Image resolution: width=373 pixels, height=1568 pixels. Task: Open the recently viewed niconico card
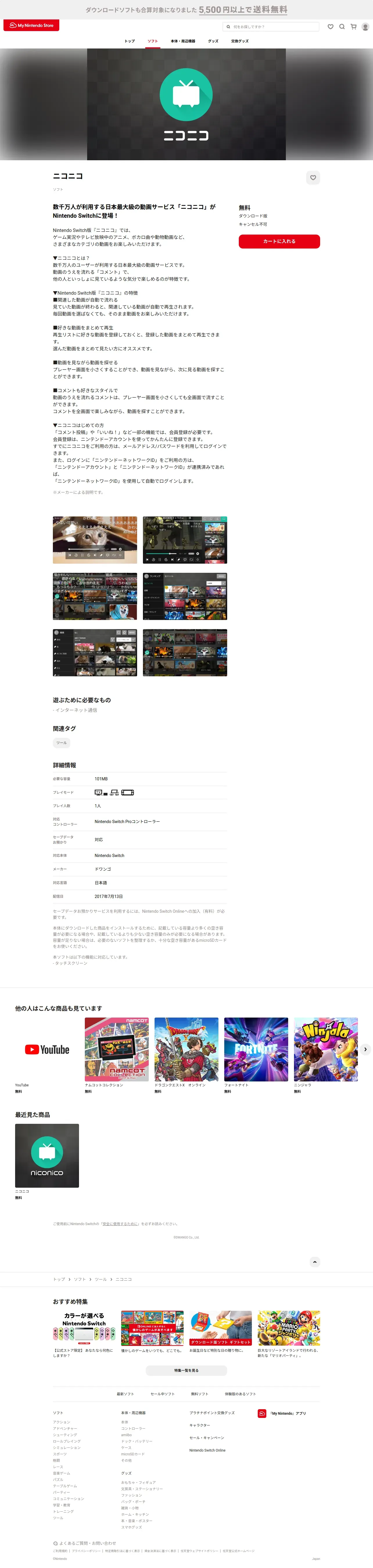click(x=47, y=1161)
